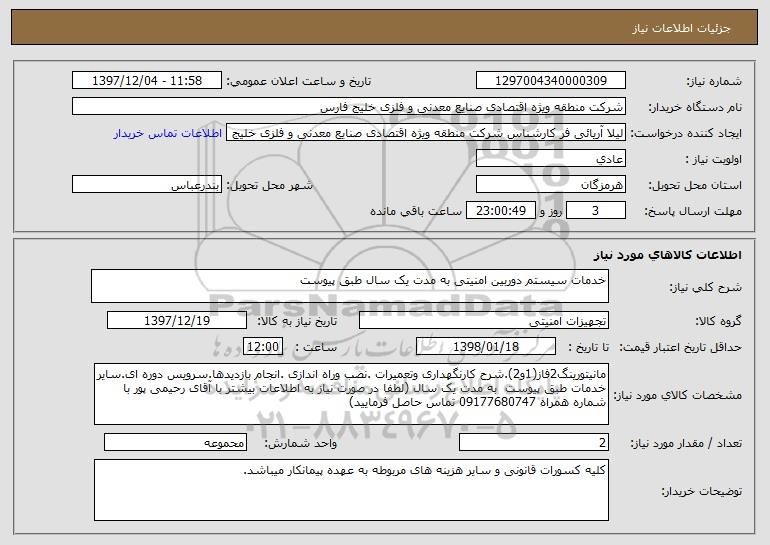Click the اولویت نیاز label
770x545 pixels.
[x=714, y=159]
